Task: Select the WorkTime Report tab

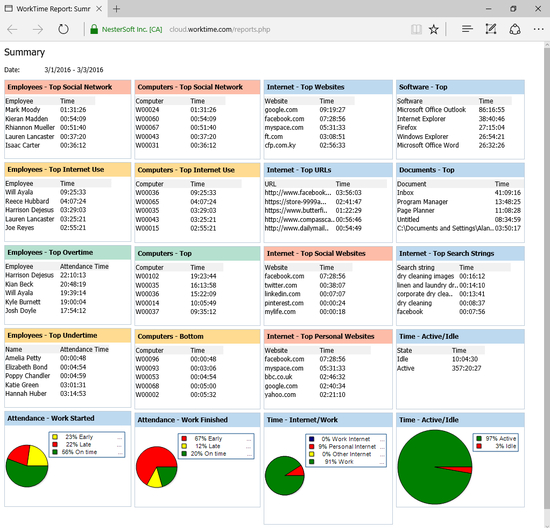Action: 54,9
